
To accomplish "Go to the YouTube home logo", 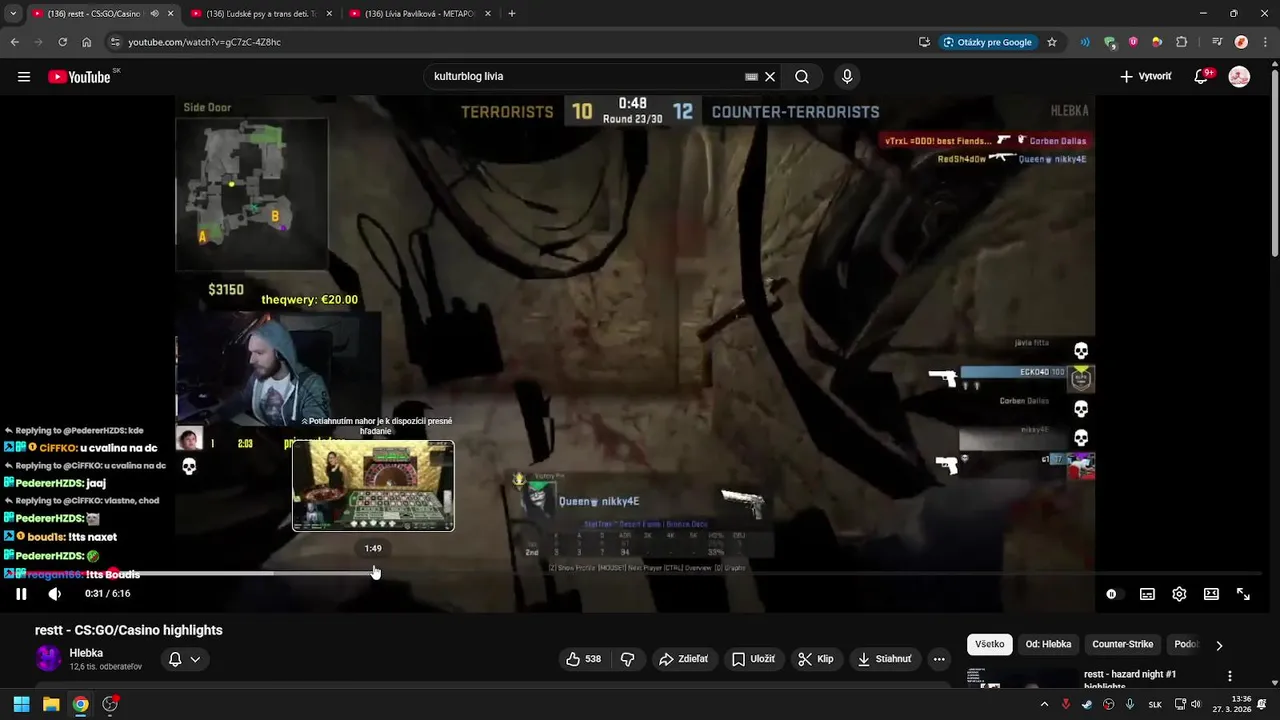I will point(79,77).
